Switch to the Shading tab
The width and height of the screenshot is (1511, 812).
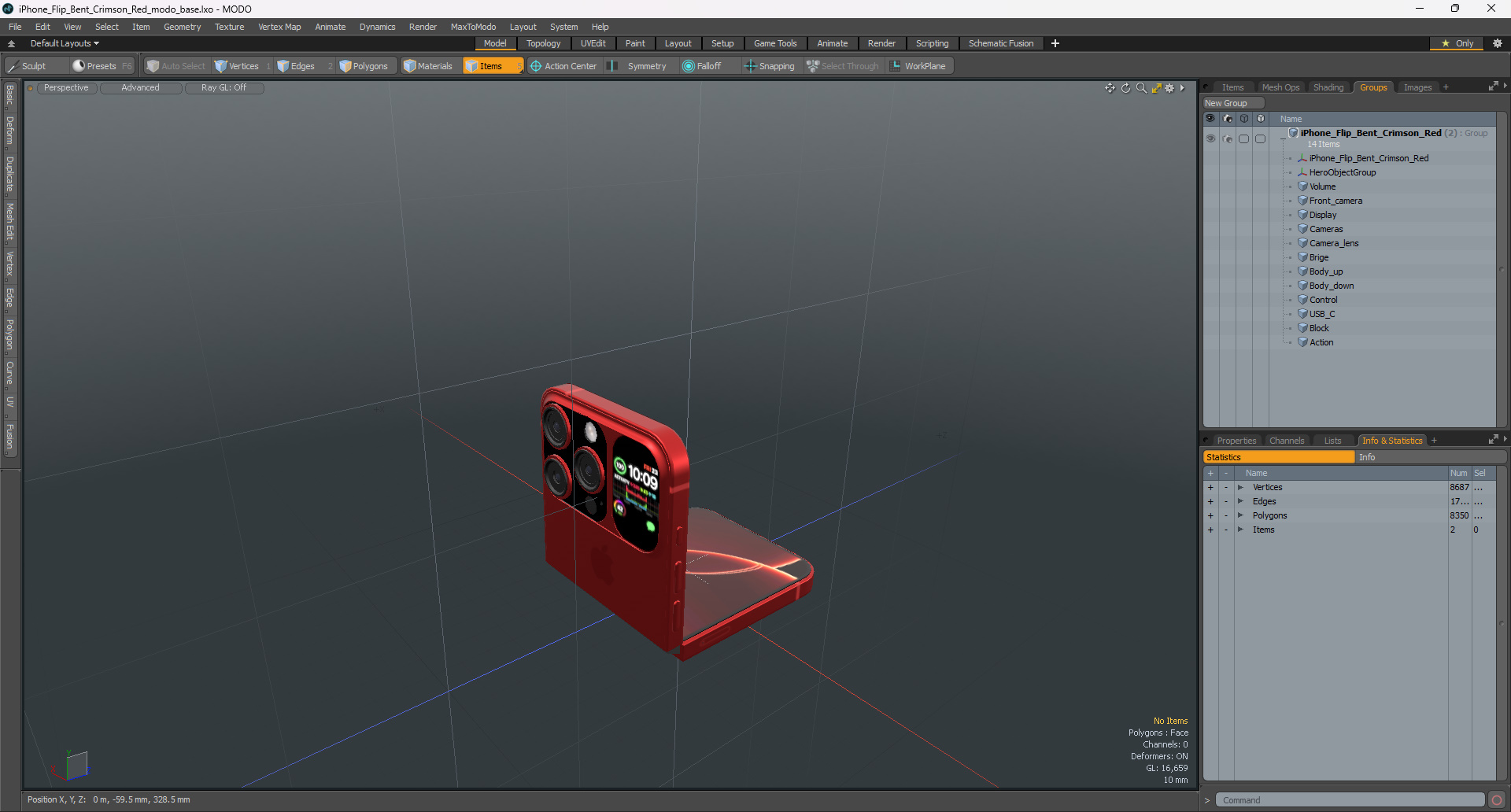click(1328, 87)
